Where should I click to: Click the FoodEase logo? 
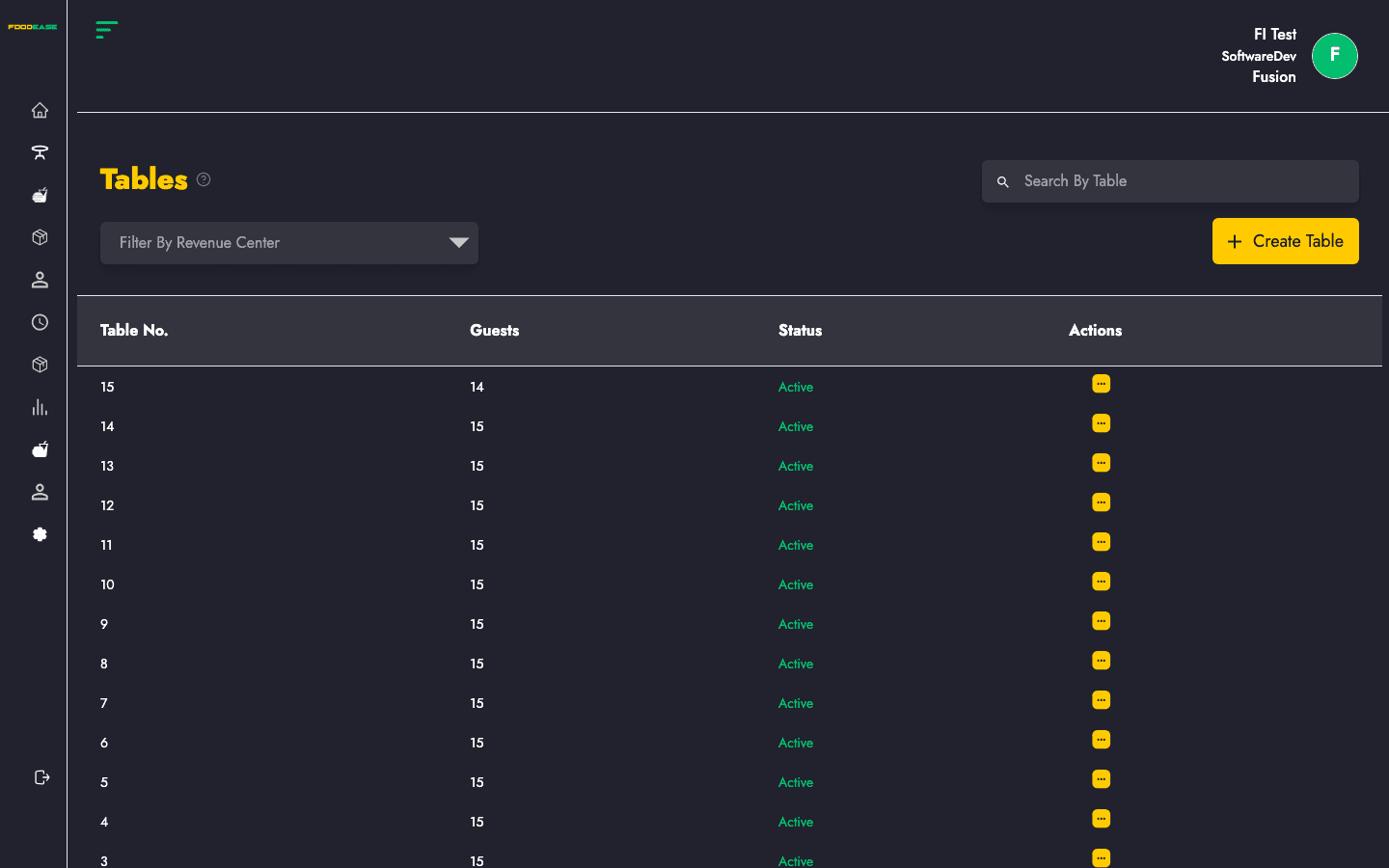33,27
